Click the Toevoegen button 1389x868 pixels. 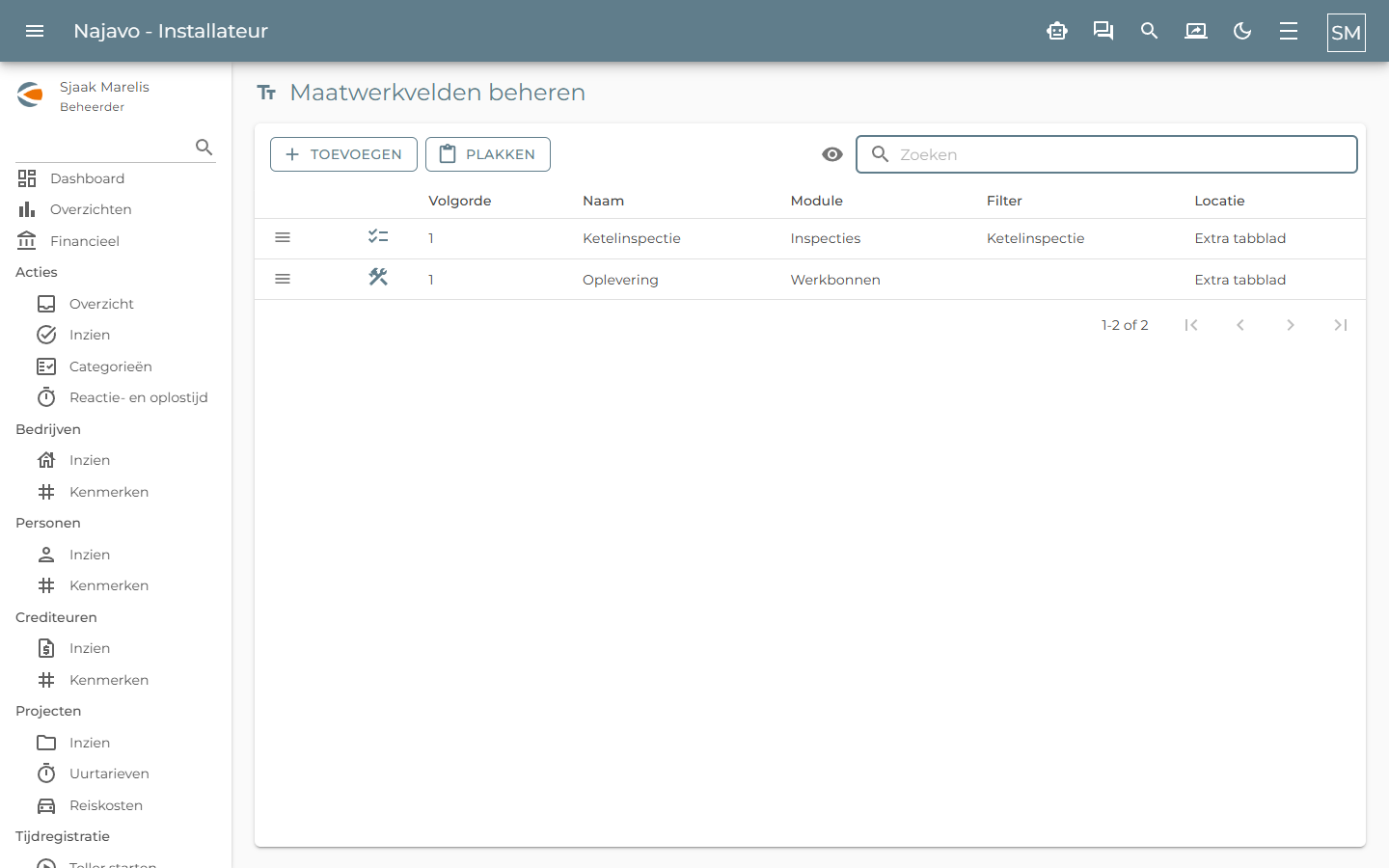tap(343, 154)
